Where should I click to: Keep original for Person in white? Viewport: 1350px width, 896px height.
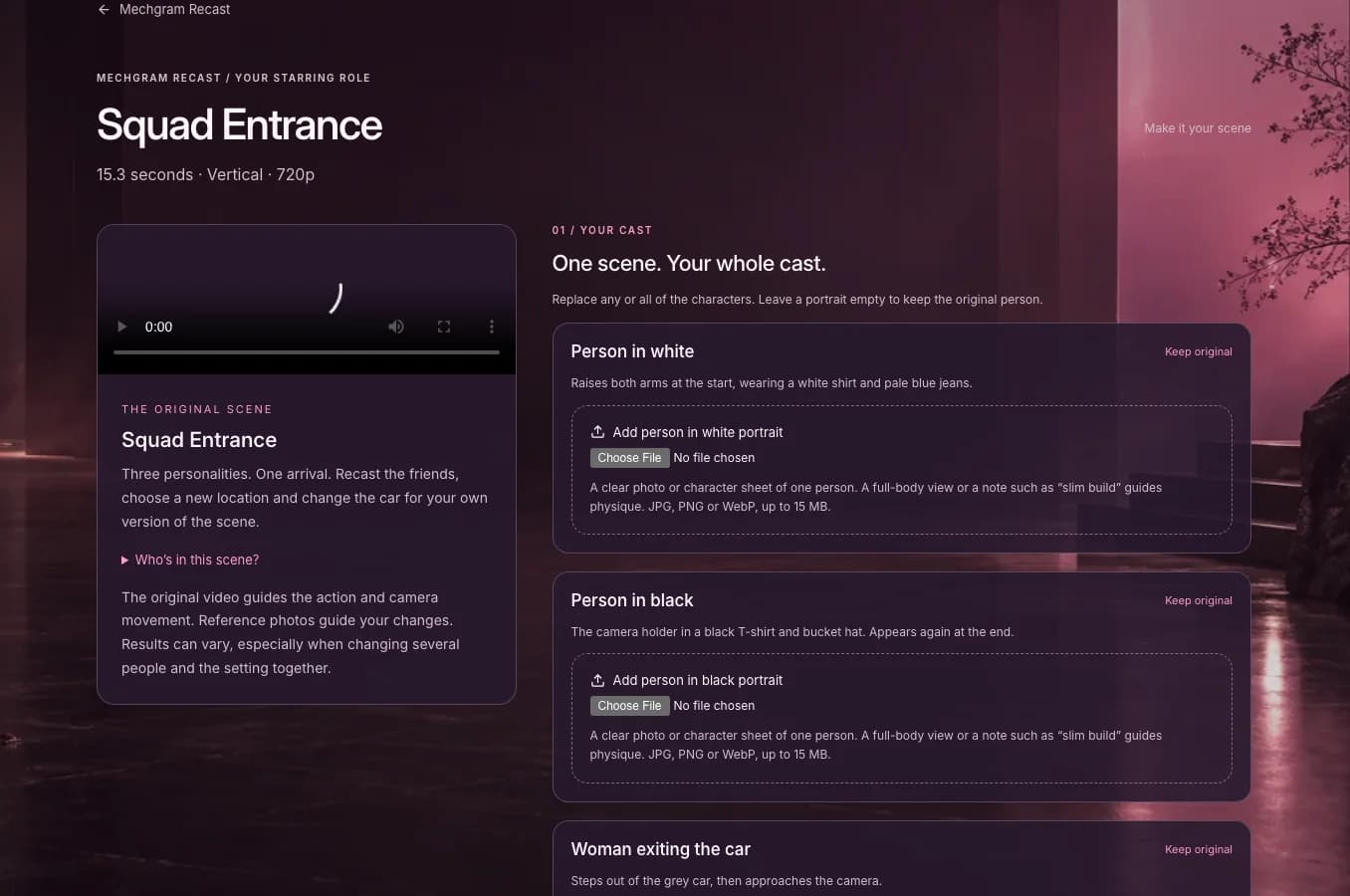tap(1198, 351)
